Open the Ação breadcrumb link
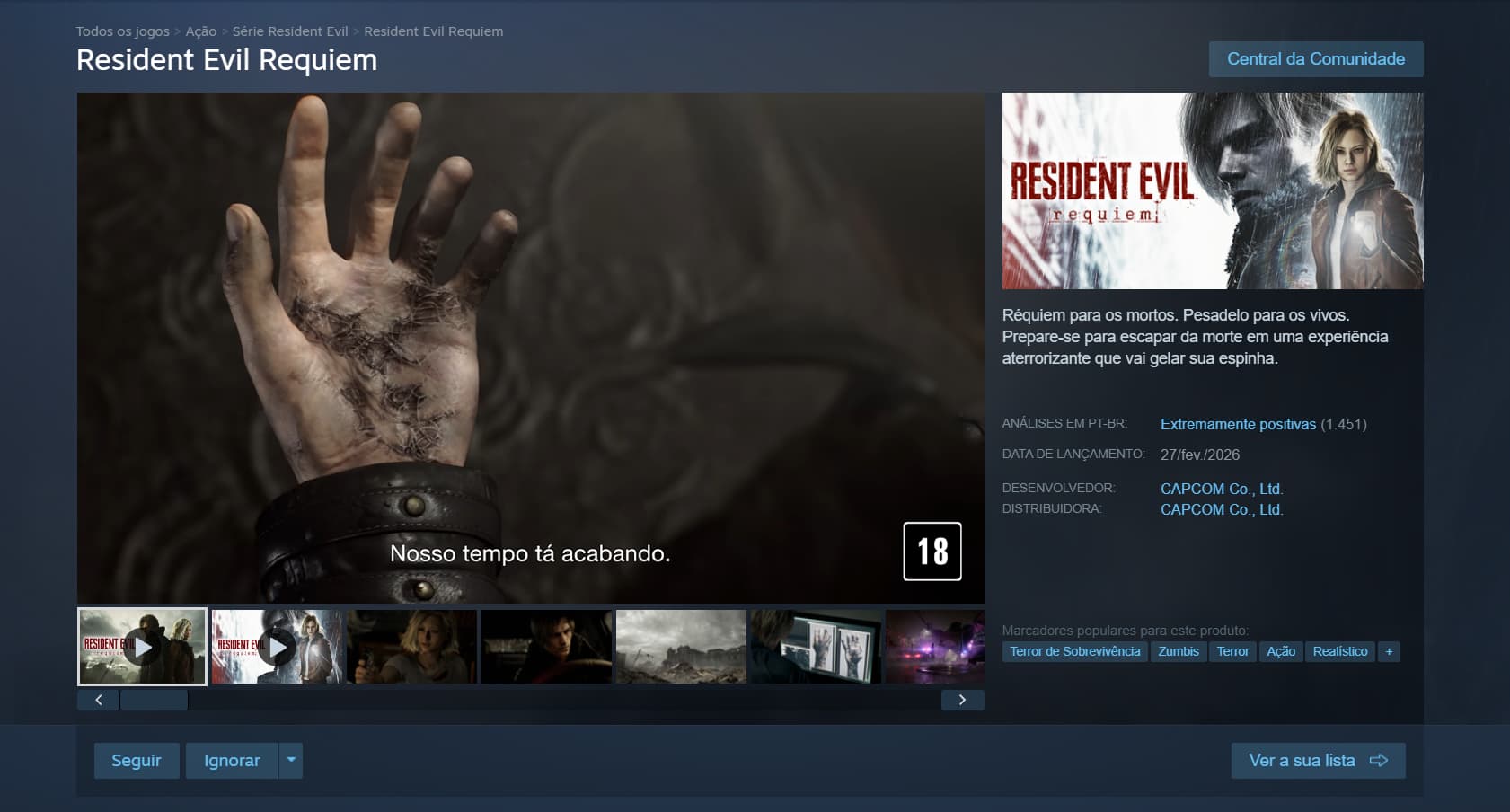The height and width of the screenshot is (812, 1510). pos(200,31)
